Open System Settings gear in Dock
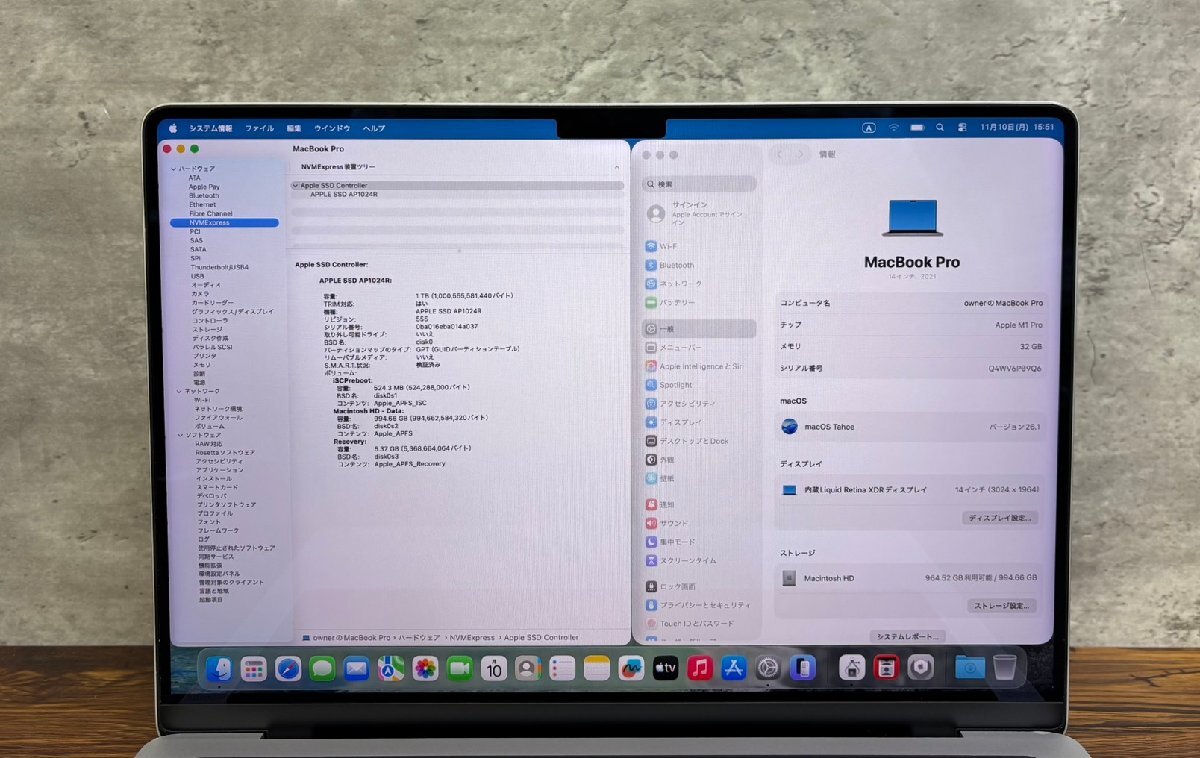Viewport: 1200px width, 758px height. (768, 669)
